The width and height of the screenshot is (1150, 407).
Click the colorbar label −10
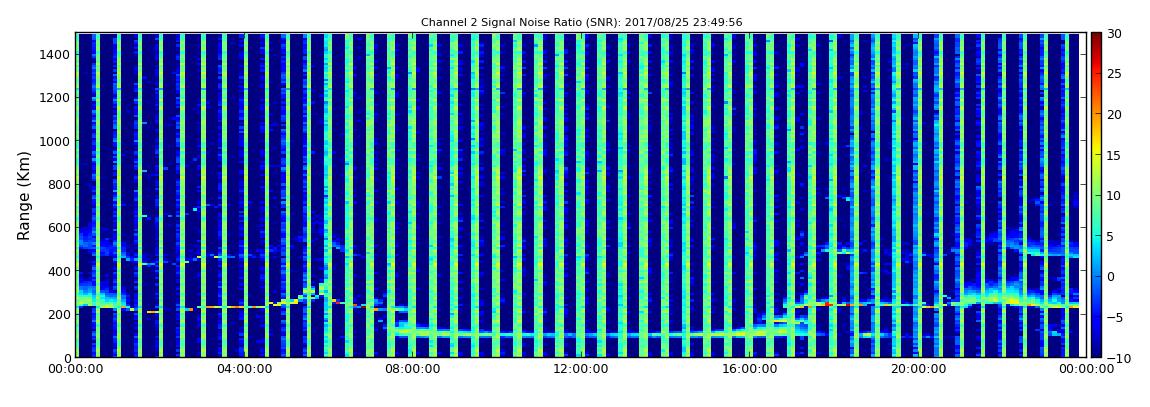(1116, 357)
